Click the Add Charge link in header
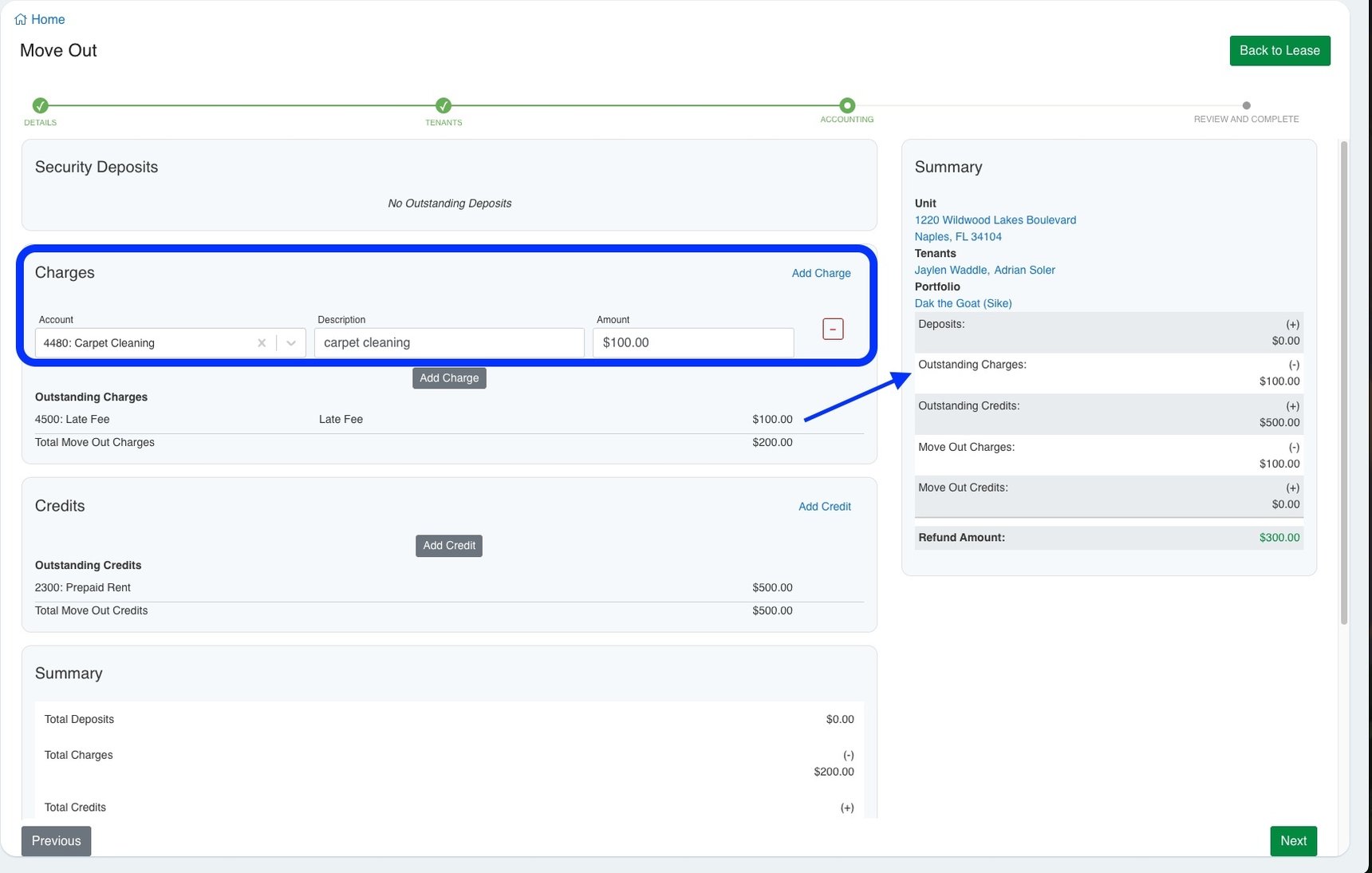This screenshot has height=873, width=1372. [x=821, y=273]
